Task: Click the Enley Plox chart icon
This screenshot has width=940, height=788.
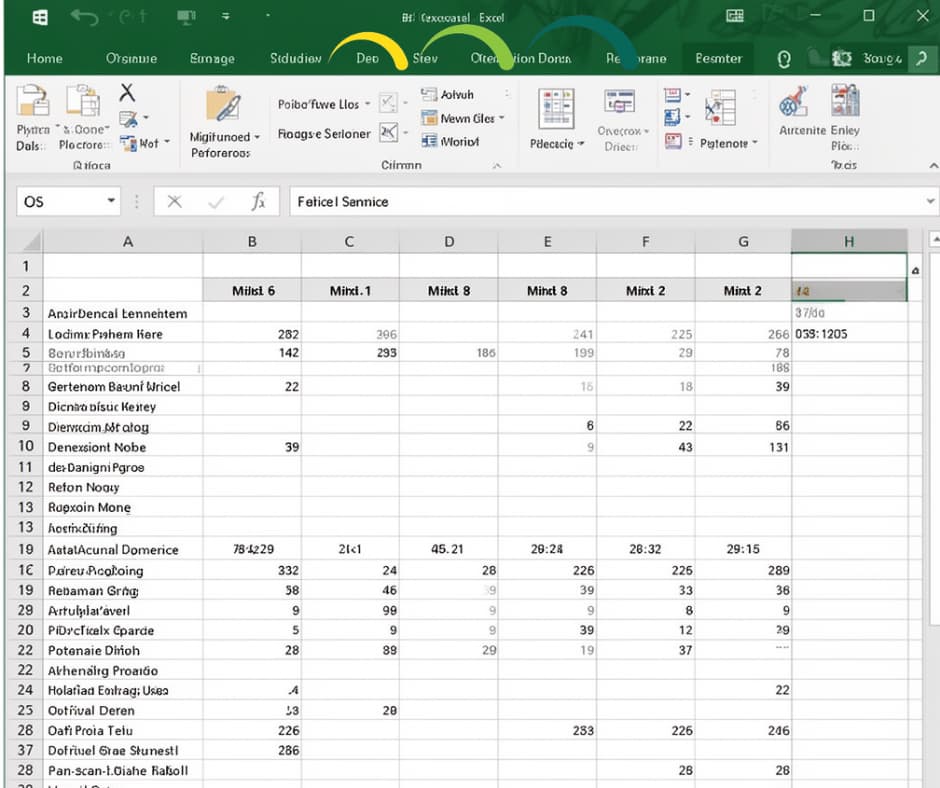Action: click(845, 100)
